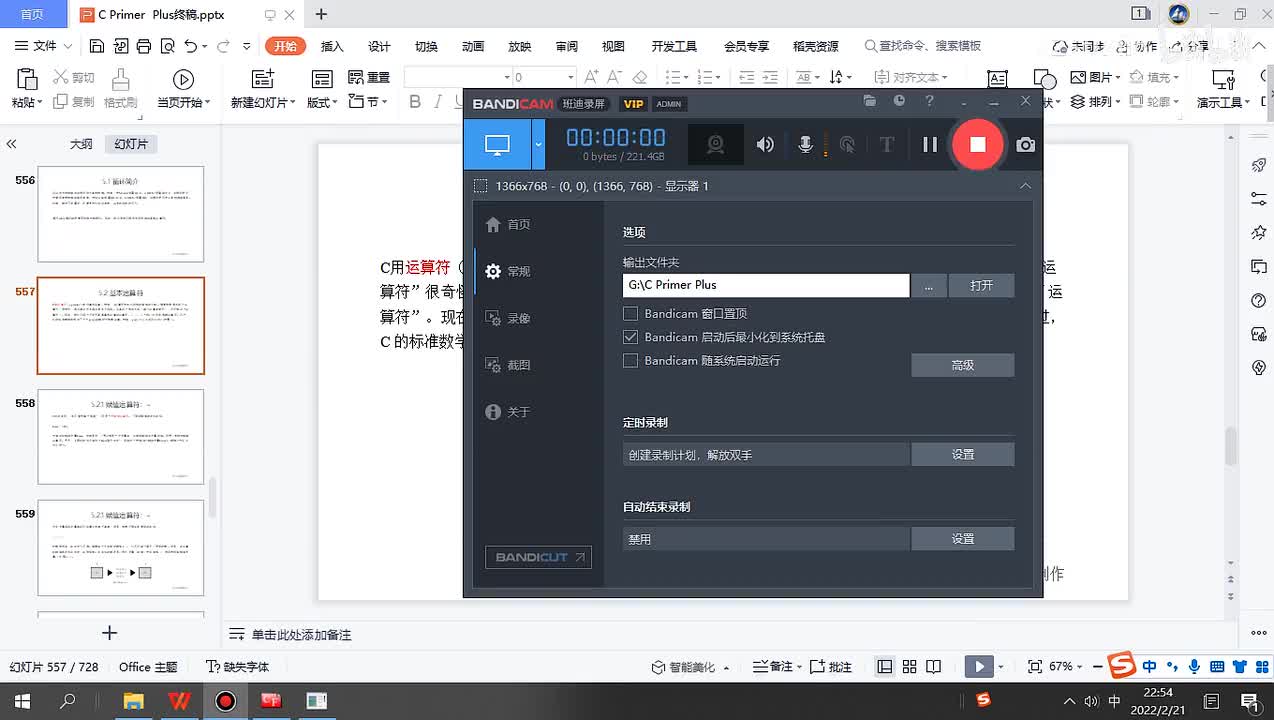Click 打开 to open the output folder
The height and width of the screenshot is (720, 1274).
click(x=981, y=285)
